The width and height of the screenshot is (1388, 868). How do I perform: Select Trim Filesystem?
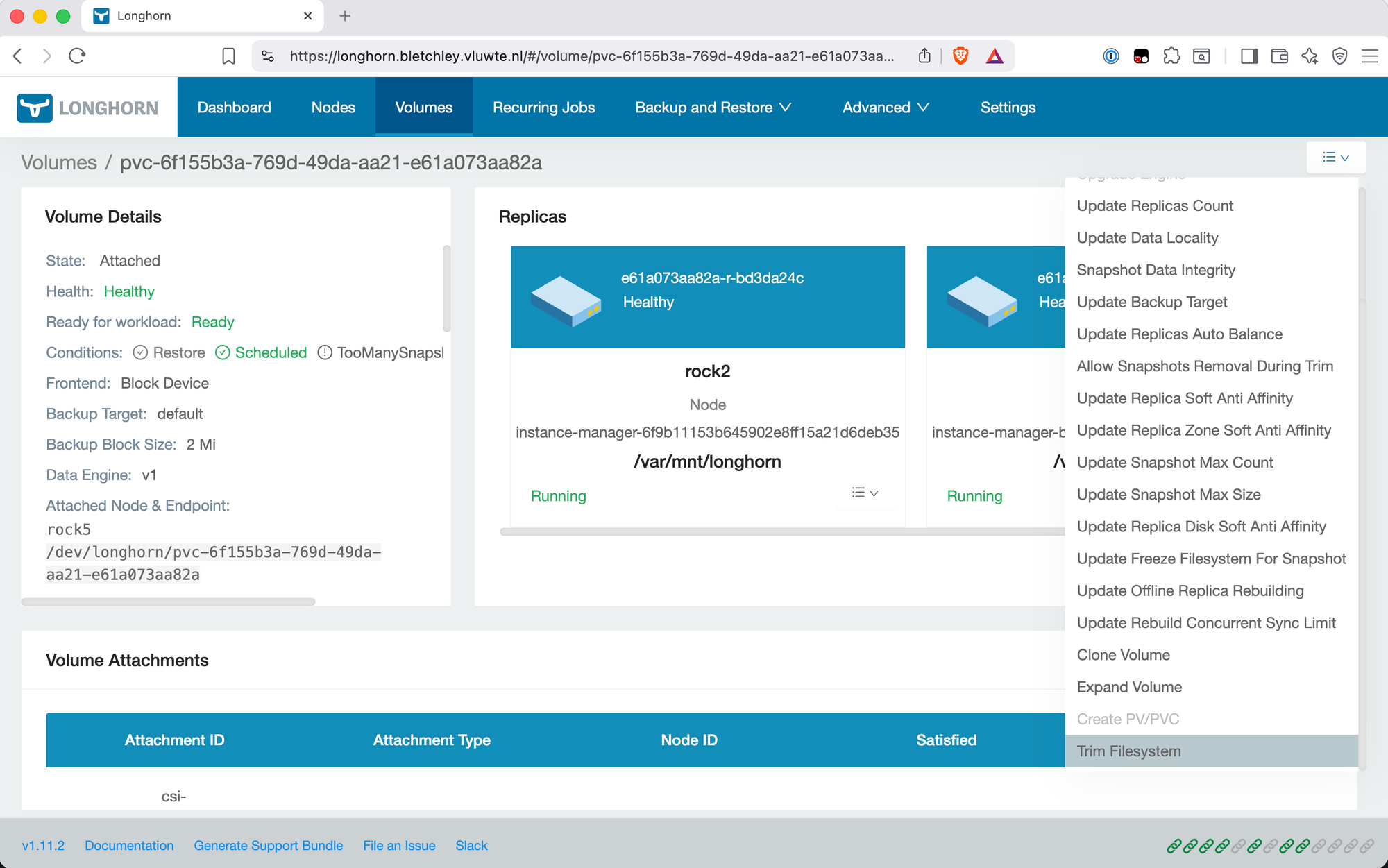pos(1211,751)
